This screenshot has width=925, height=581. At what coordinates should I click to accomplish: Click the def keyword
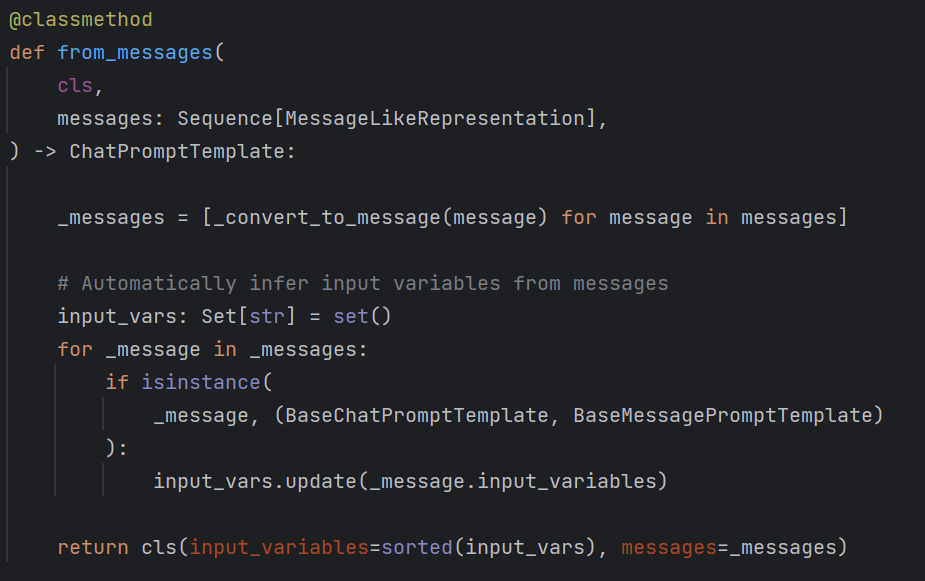tap(27, 52)
